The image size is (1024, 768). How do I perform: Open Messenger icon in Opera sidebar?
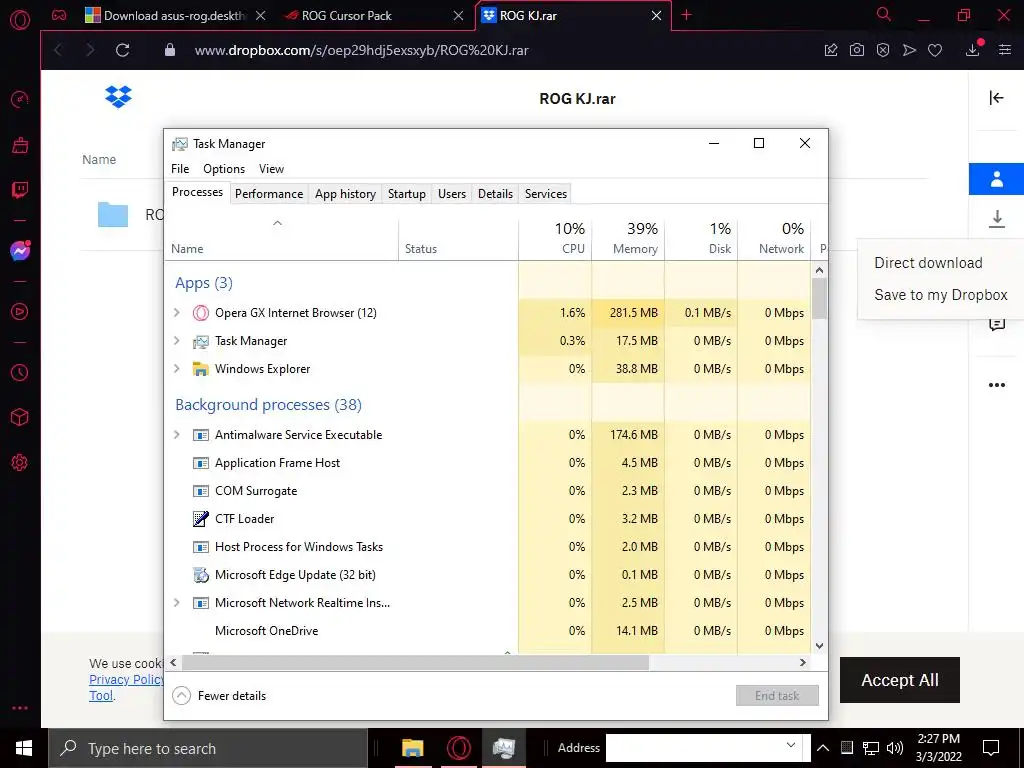20,251
